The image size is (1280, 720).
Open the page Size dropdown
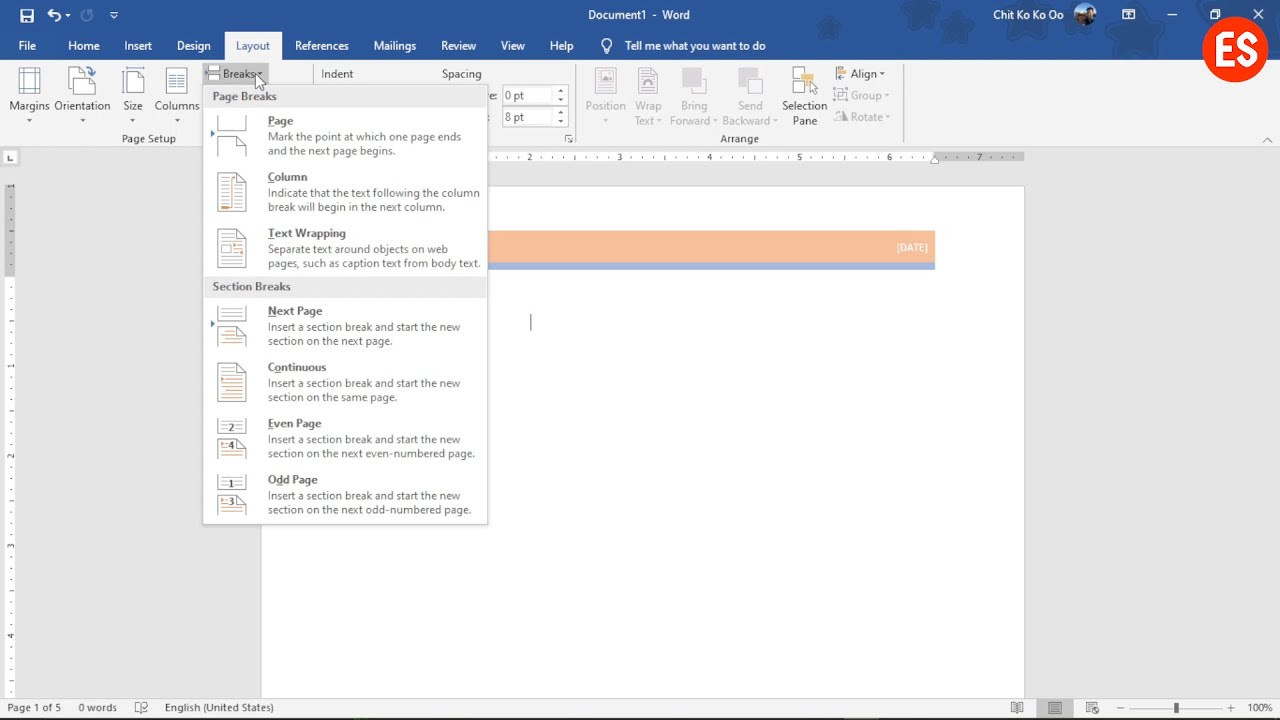tap(133, 96)
